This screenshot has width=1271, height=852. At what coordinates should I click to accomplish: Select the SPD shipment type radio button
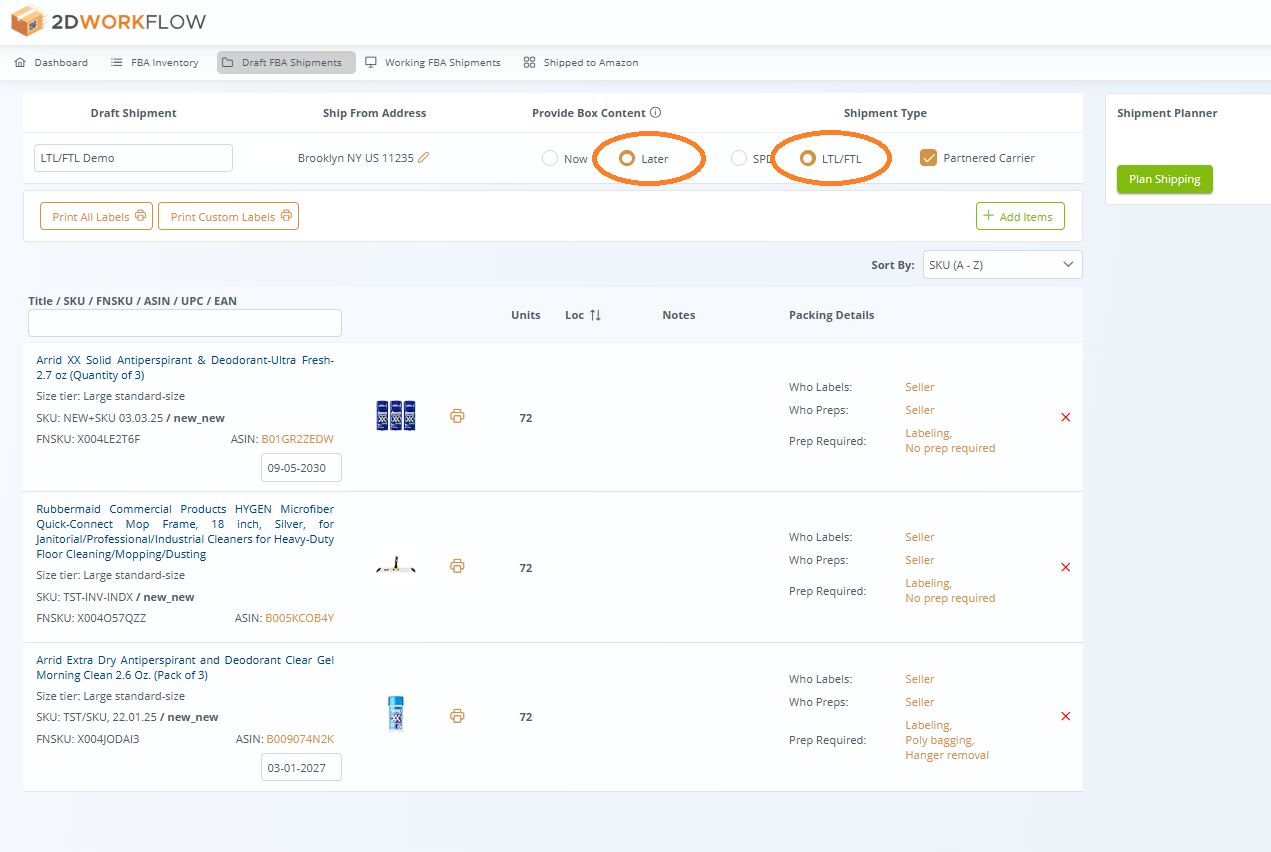click(x=738, y=157)
